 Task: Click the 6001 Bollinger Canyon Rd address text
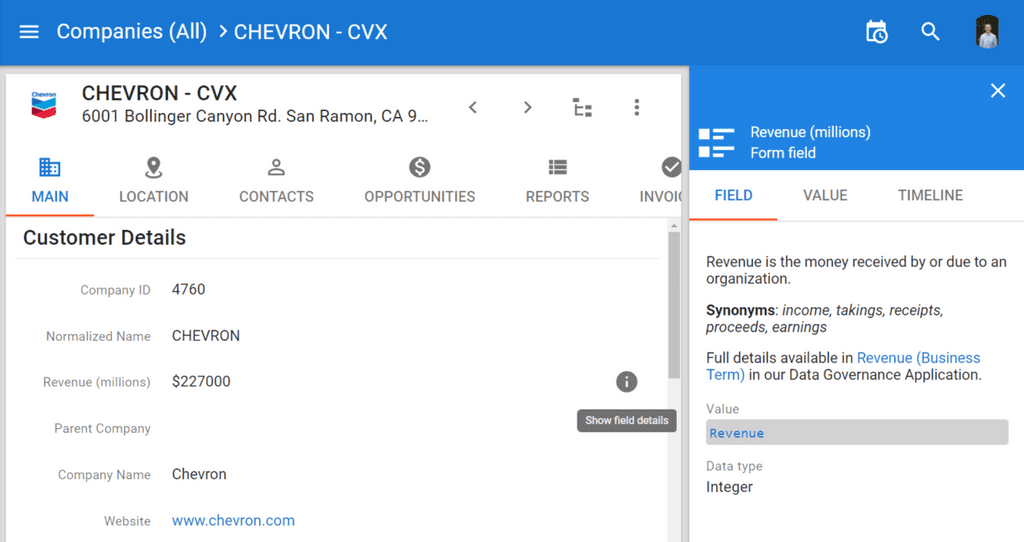pos(255,116)
